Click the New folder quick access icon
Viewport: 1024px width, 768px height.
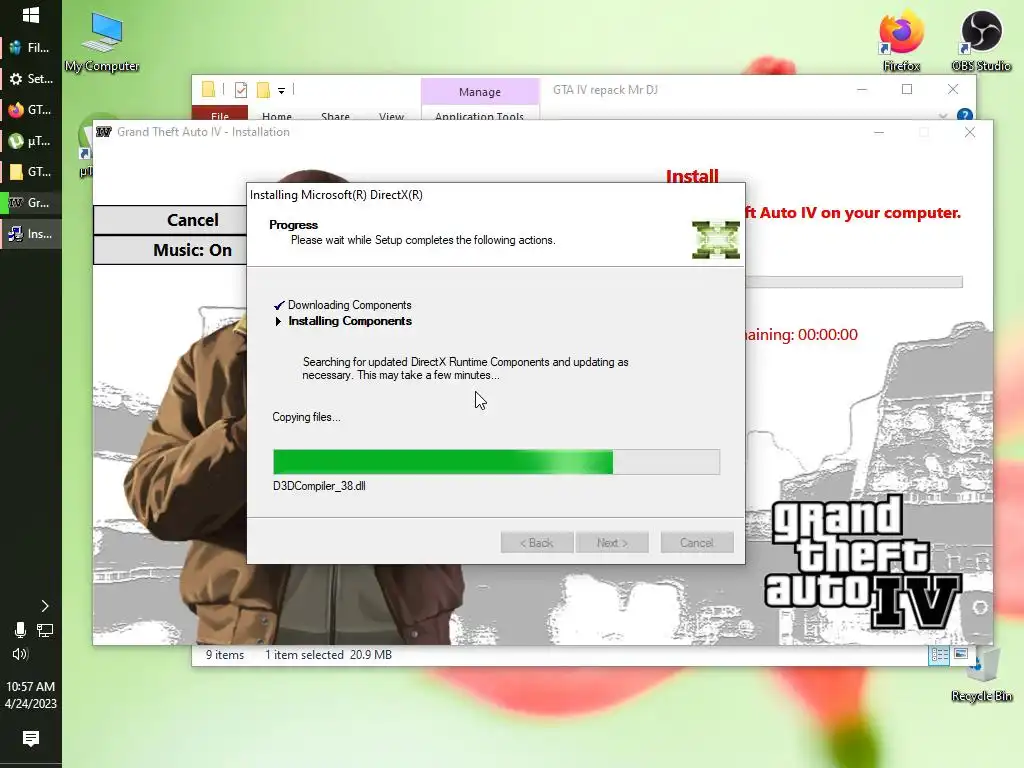tap(263, 89)
